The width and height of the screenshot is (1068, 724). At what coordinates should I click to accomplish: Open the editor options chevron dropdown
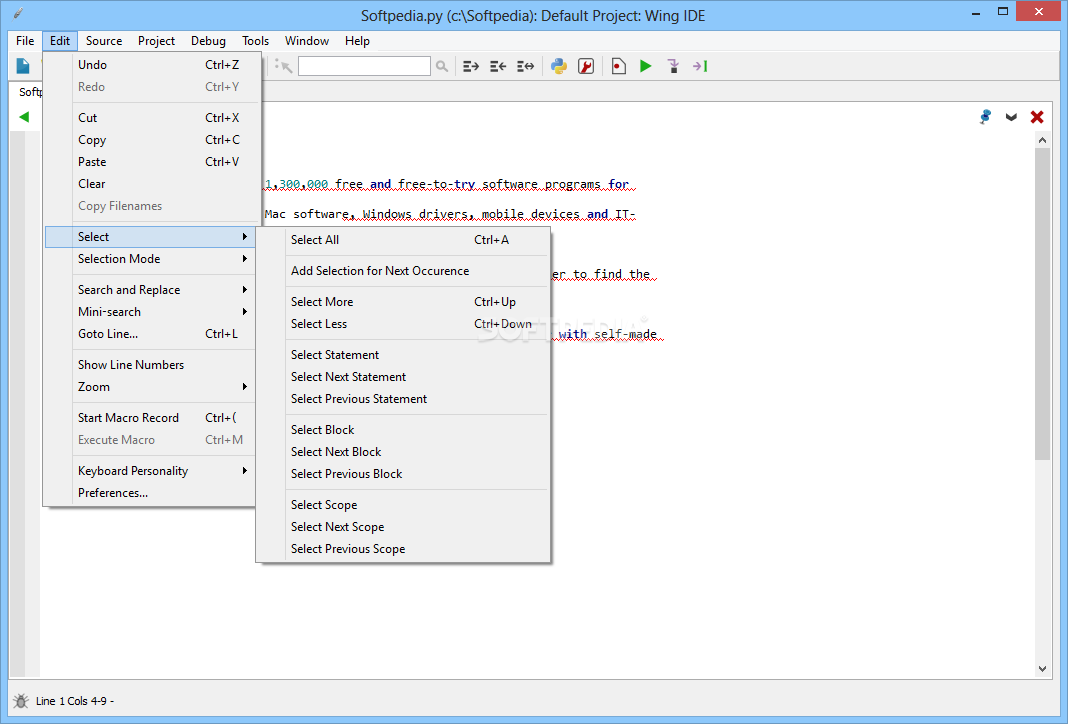(1011, 117)
